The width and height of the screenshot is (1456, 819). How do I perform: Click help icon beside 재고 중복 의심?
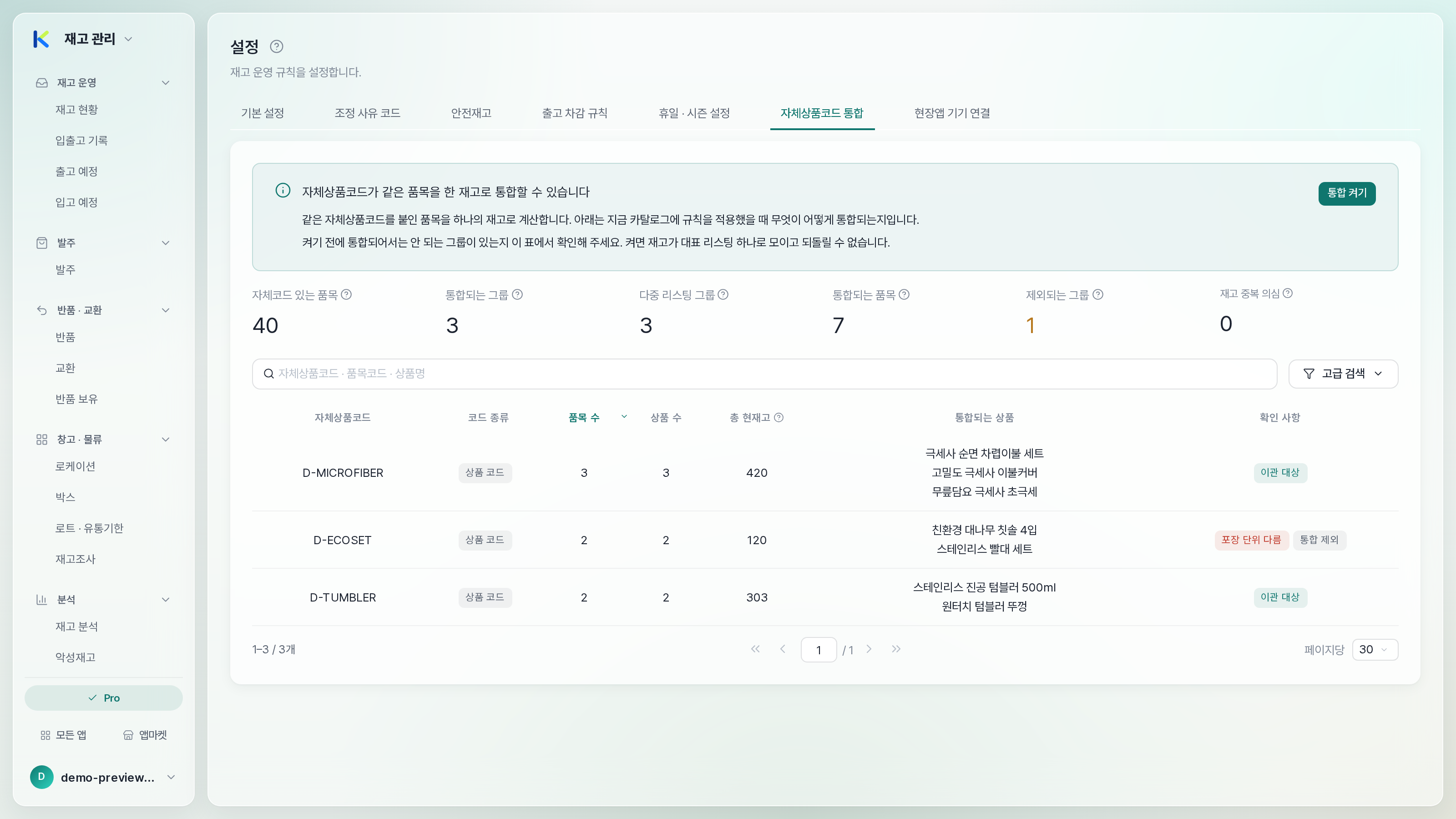[x=1288, y=293]
